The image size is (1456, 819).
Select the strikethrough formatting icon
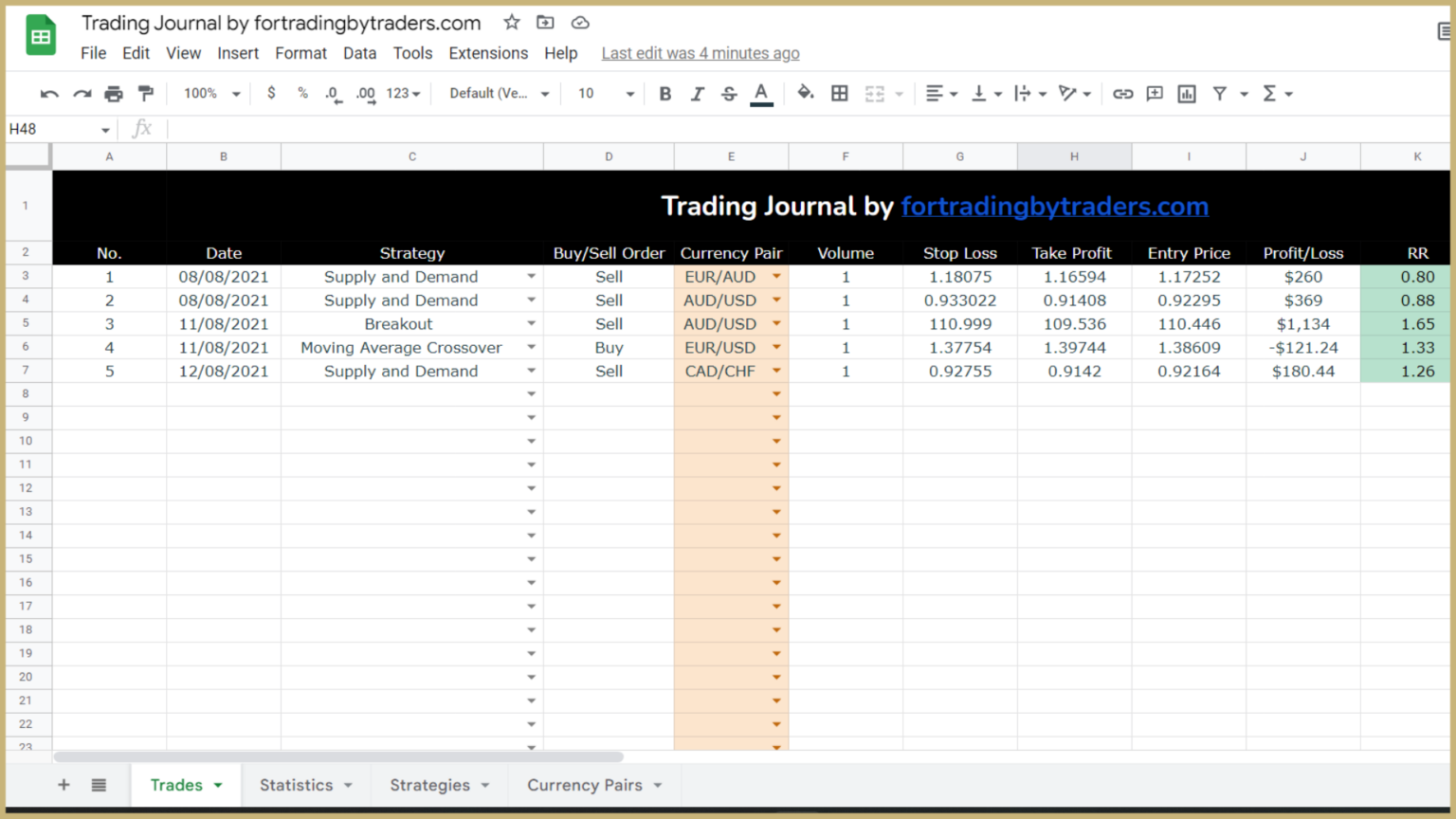coord(728,93)
